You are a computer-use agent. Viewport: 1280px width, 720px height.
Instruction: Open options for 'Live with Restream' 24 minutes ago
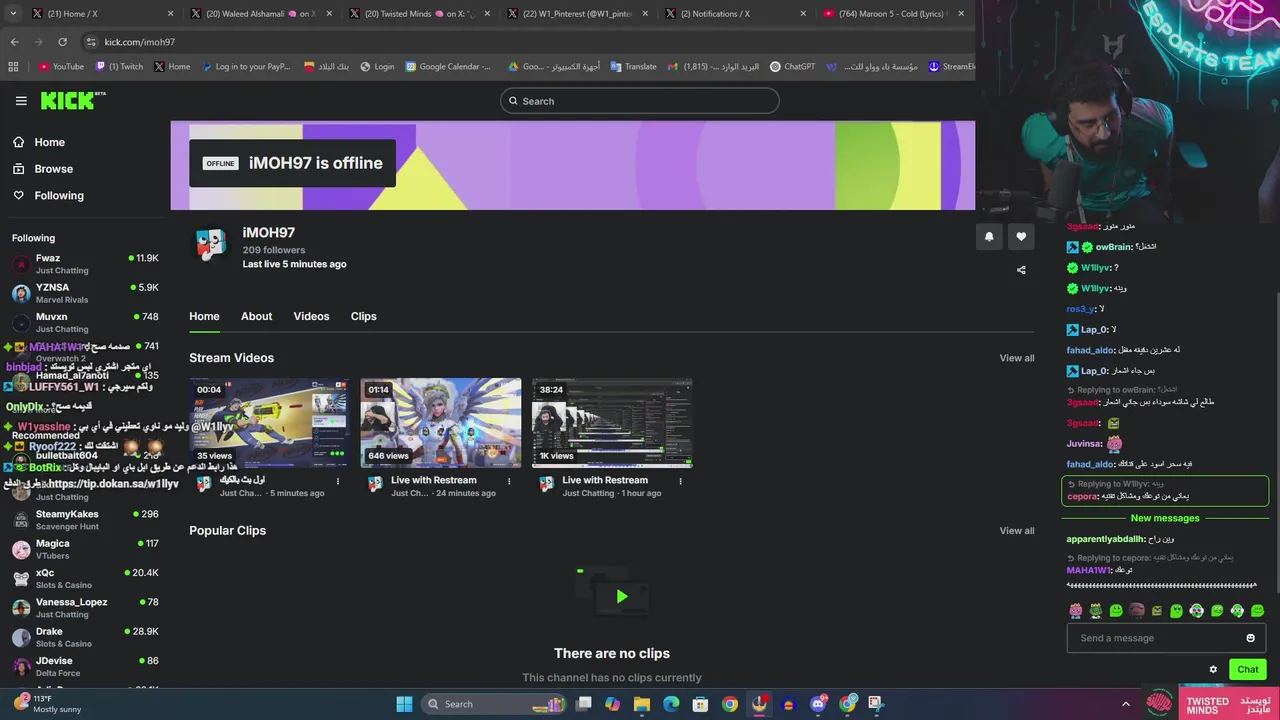pyautogui.click(x=509, y=481)
